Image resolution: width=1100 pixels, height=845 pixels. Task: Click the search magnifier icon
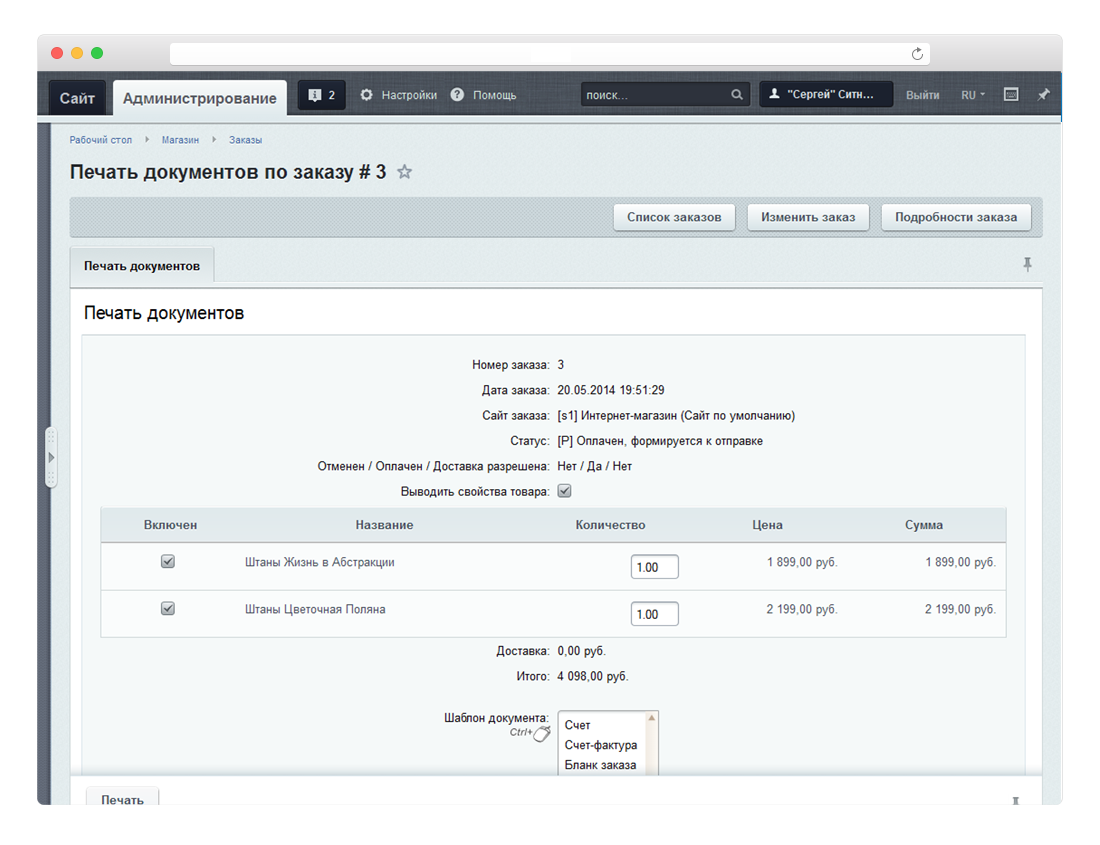coord(737,95)
